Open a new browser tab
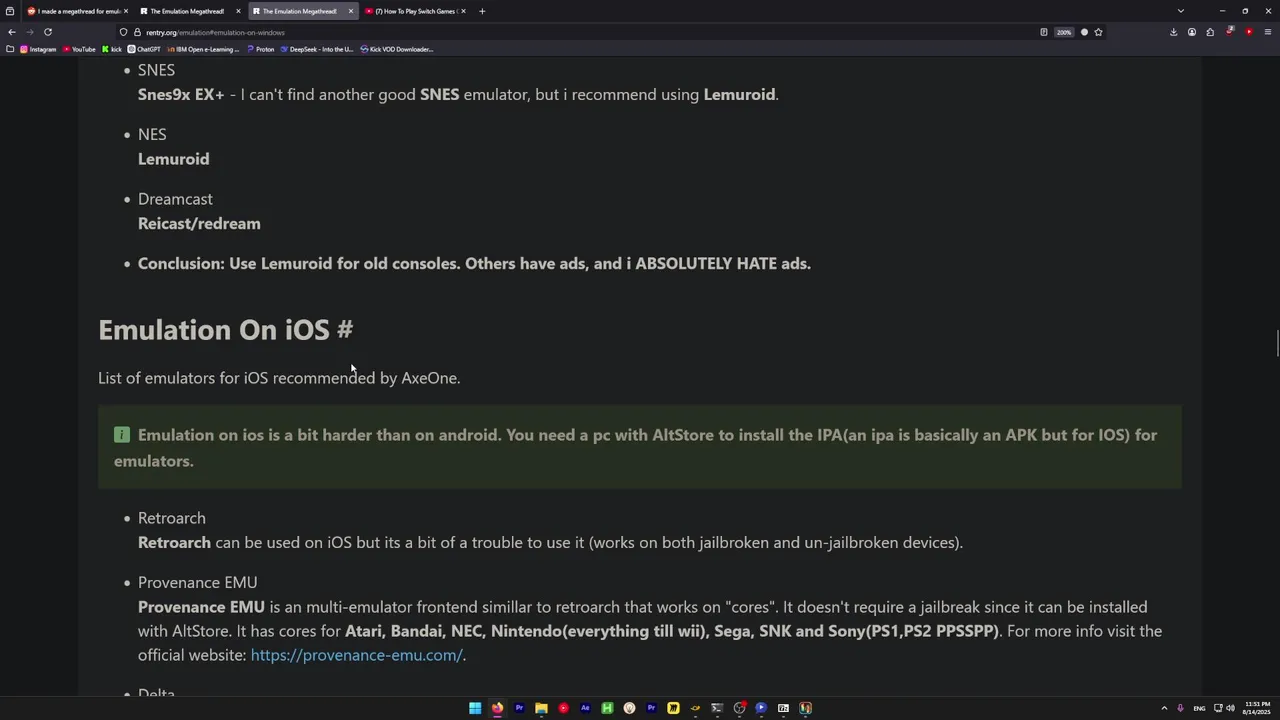 (482, 11)
